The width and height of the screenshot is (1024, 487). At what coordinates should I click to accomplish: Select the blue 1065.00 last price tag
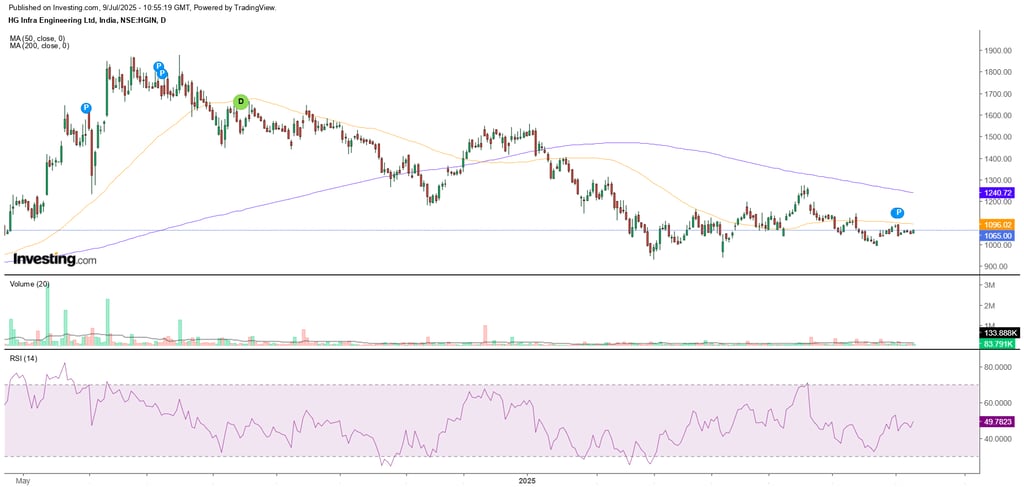coord(997,236)
